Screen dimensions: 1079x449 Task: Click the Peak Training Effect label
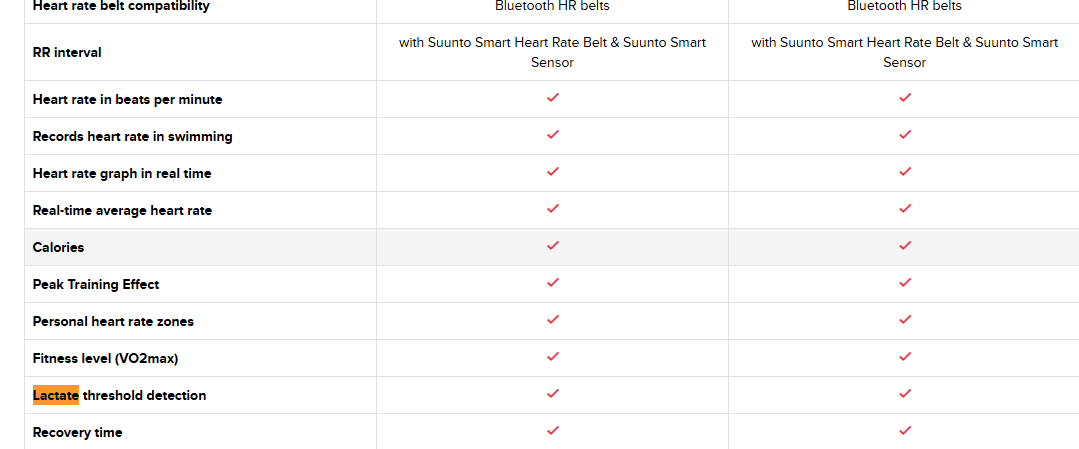[96, 284]
